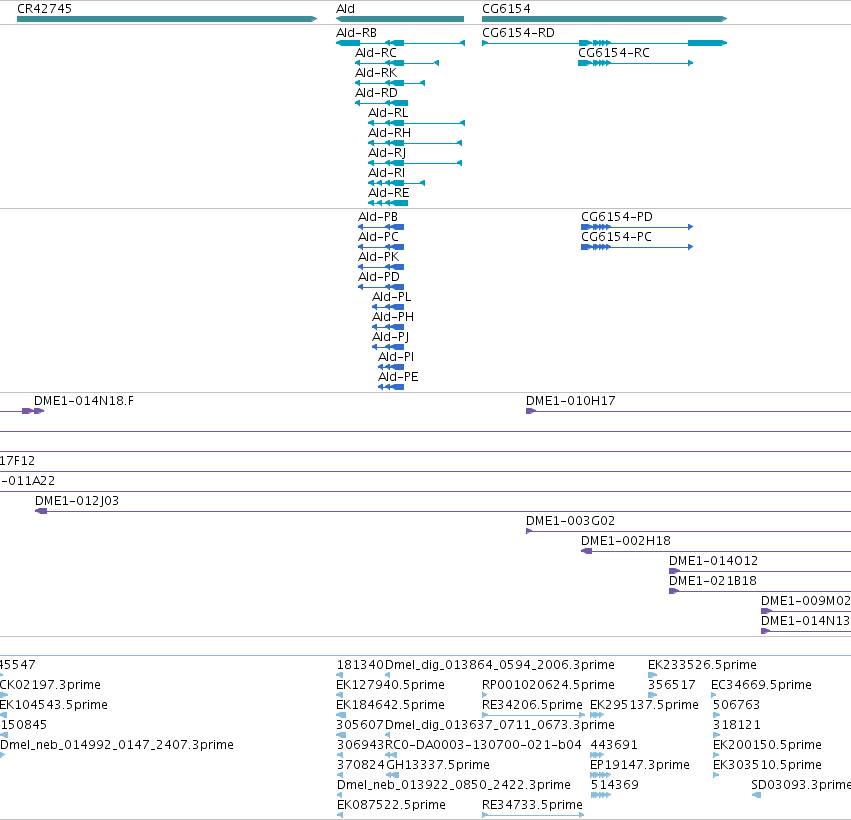Select the Ald-RD transcript label
The width and height of the screenshot is (851, 820).
(x=376, y=93)
